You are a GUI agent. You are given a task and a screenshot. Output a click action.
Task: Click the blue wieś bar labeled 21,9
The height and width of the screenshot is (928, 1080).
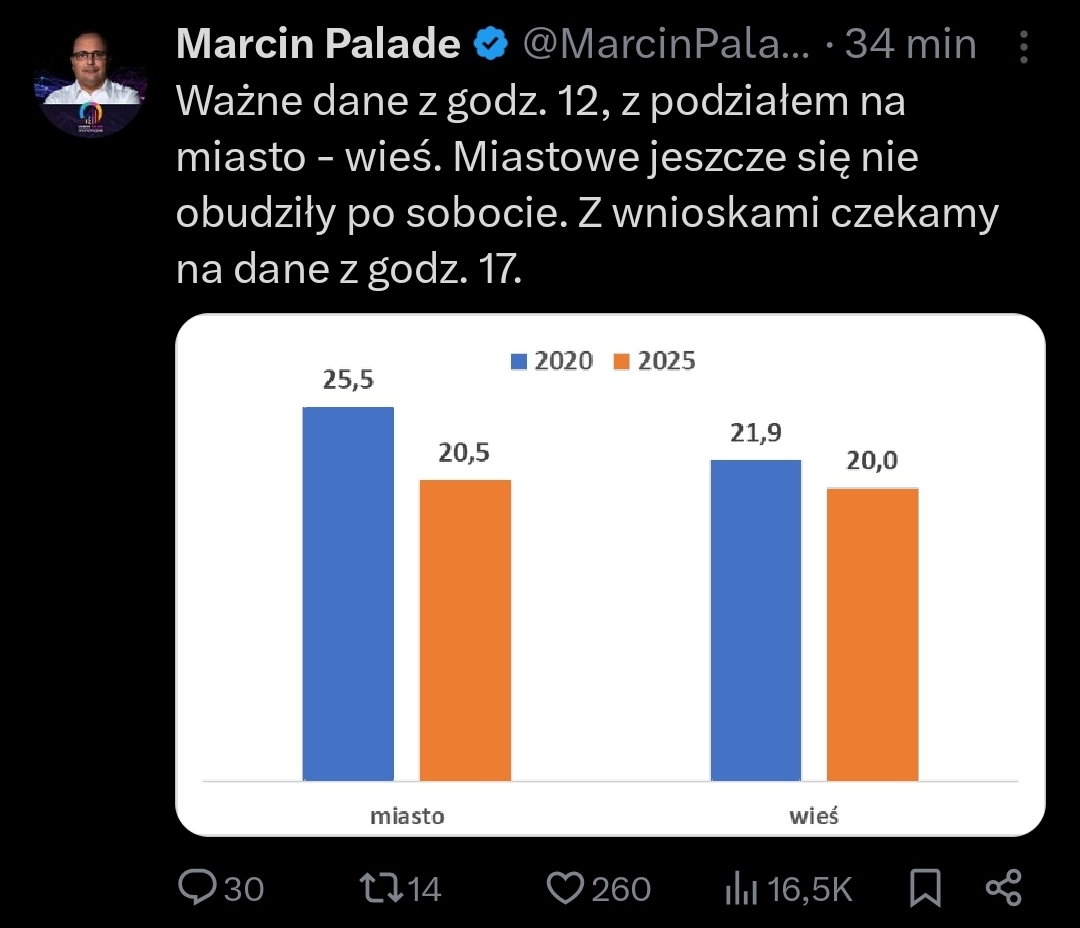(x=756, y=620)
